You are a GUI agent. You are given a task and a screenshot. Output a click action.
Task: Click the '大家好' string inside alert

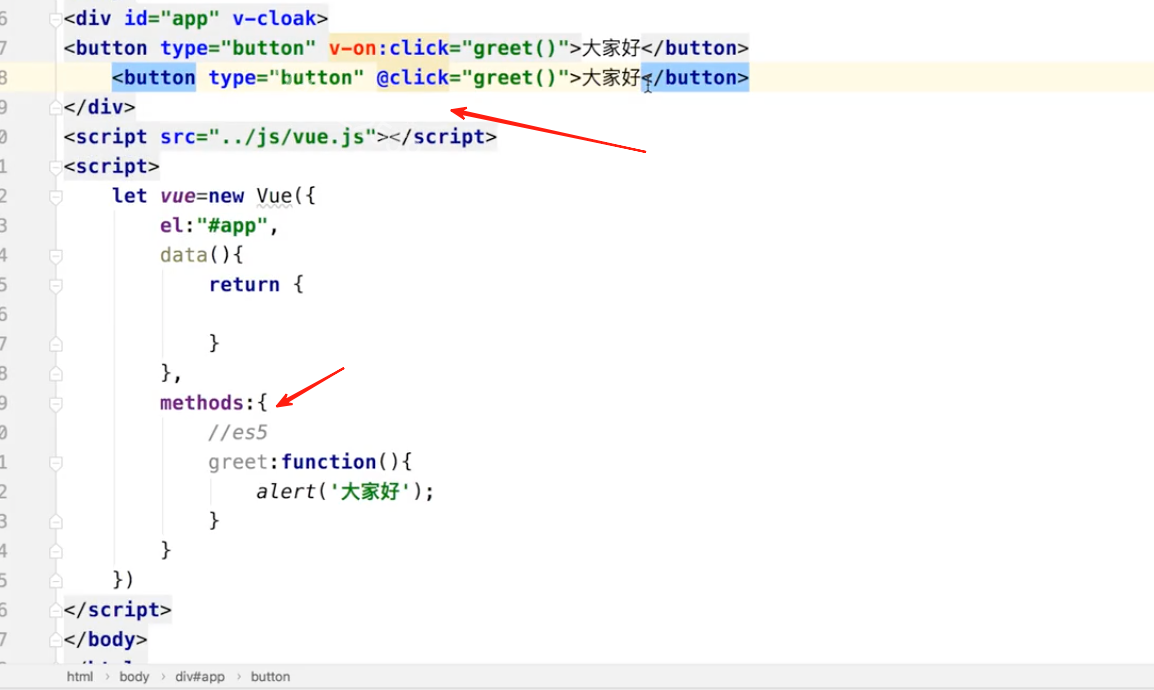pos(370,491)
